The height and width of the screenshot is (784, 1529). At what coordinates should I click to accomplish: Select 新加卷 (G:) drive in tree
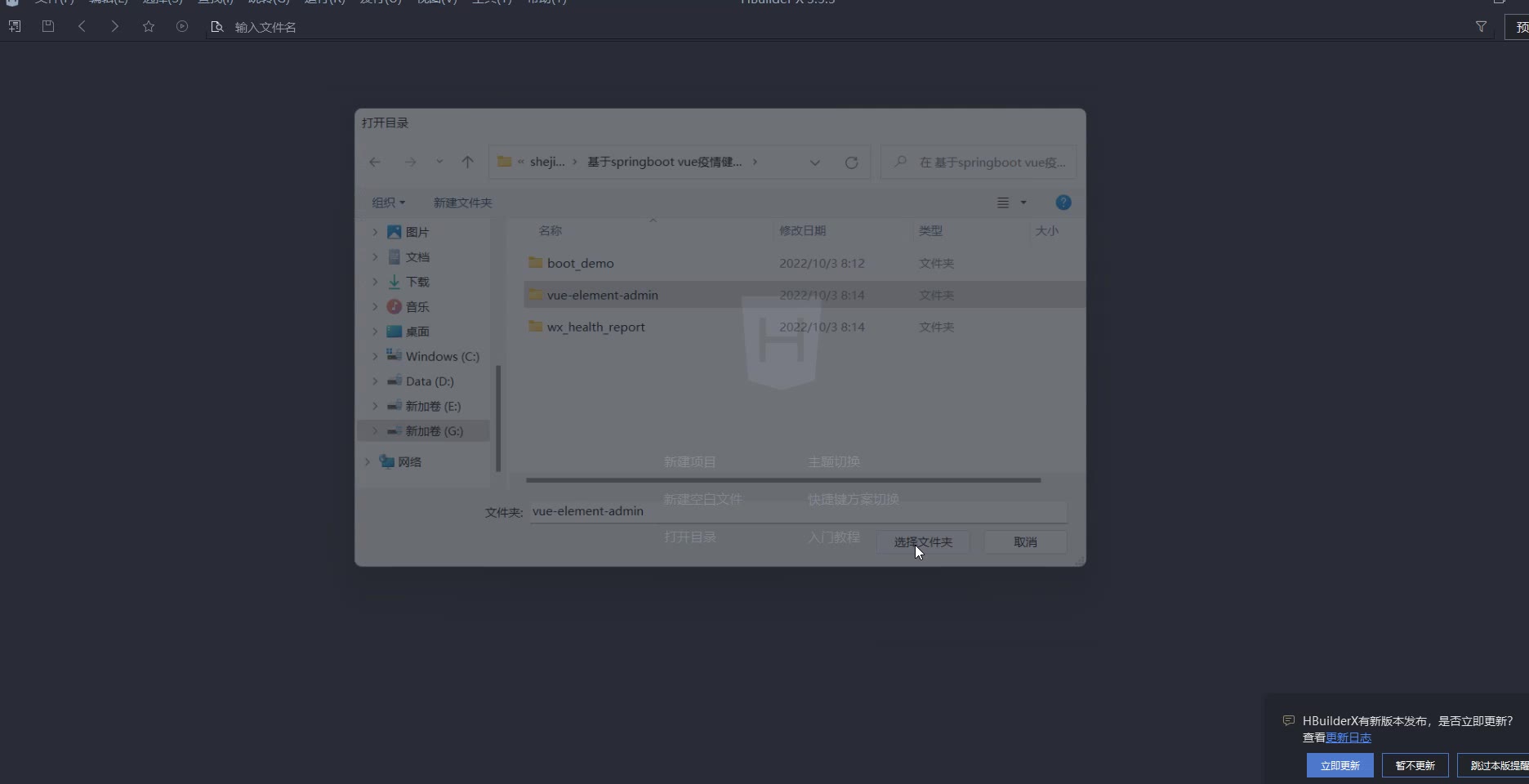pyautogui.click(x=435, y=430)
